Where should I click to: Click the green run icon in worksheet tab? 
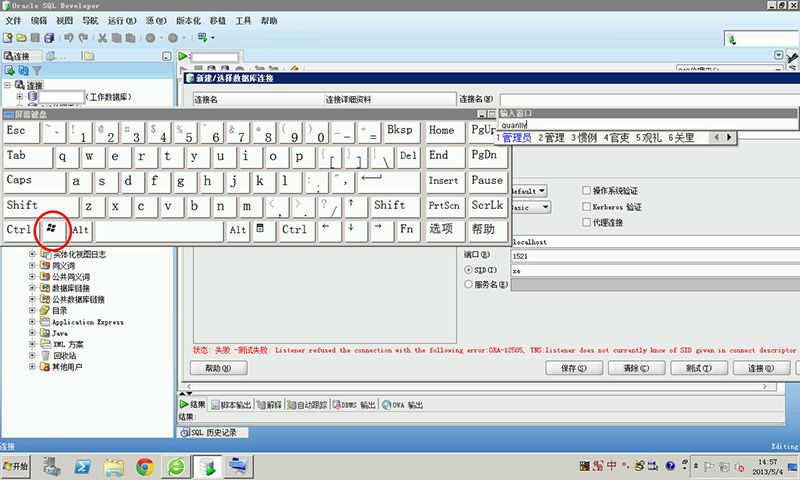pos(183,57)
